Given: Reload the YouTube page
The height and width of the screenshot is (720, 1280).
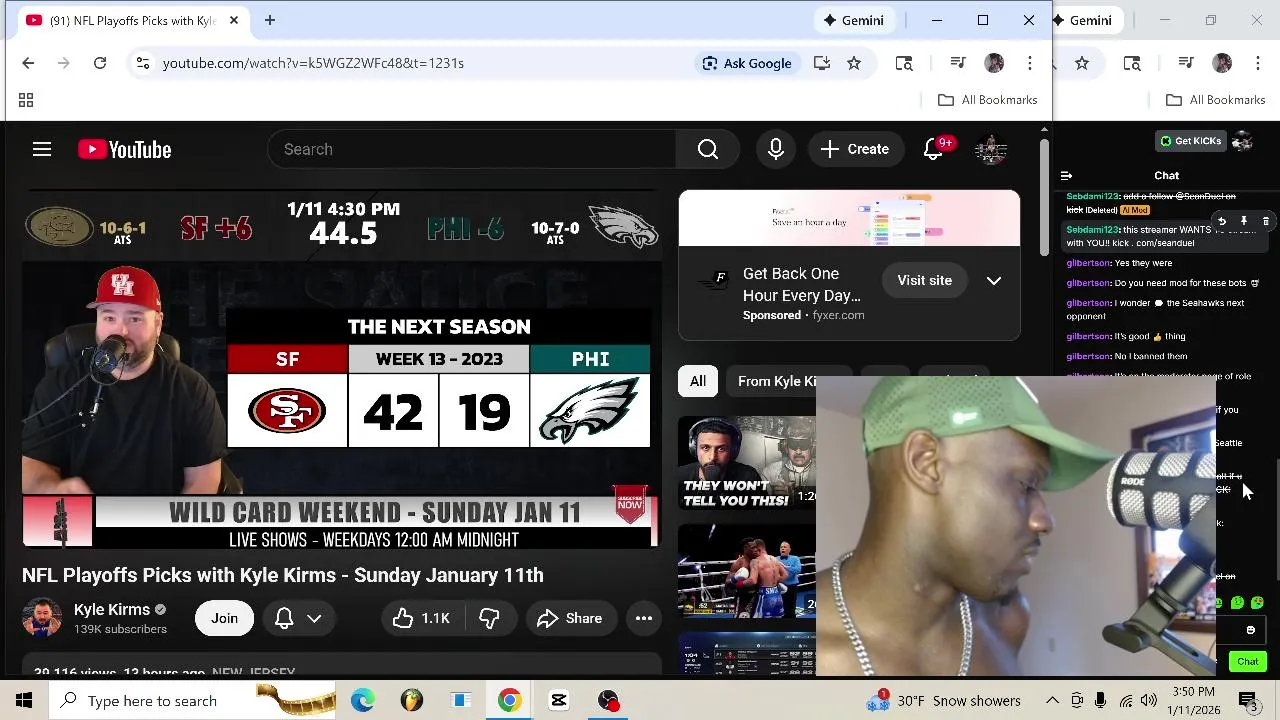Looking at the screenshot, I should click(100, 63).
